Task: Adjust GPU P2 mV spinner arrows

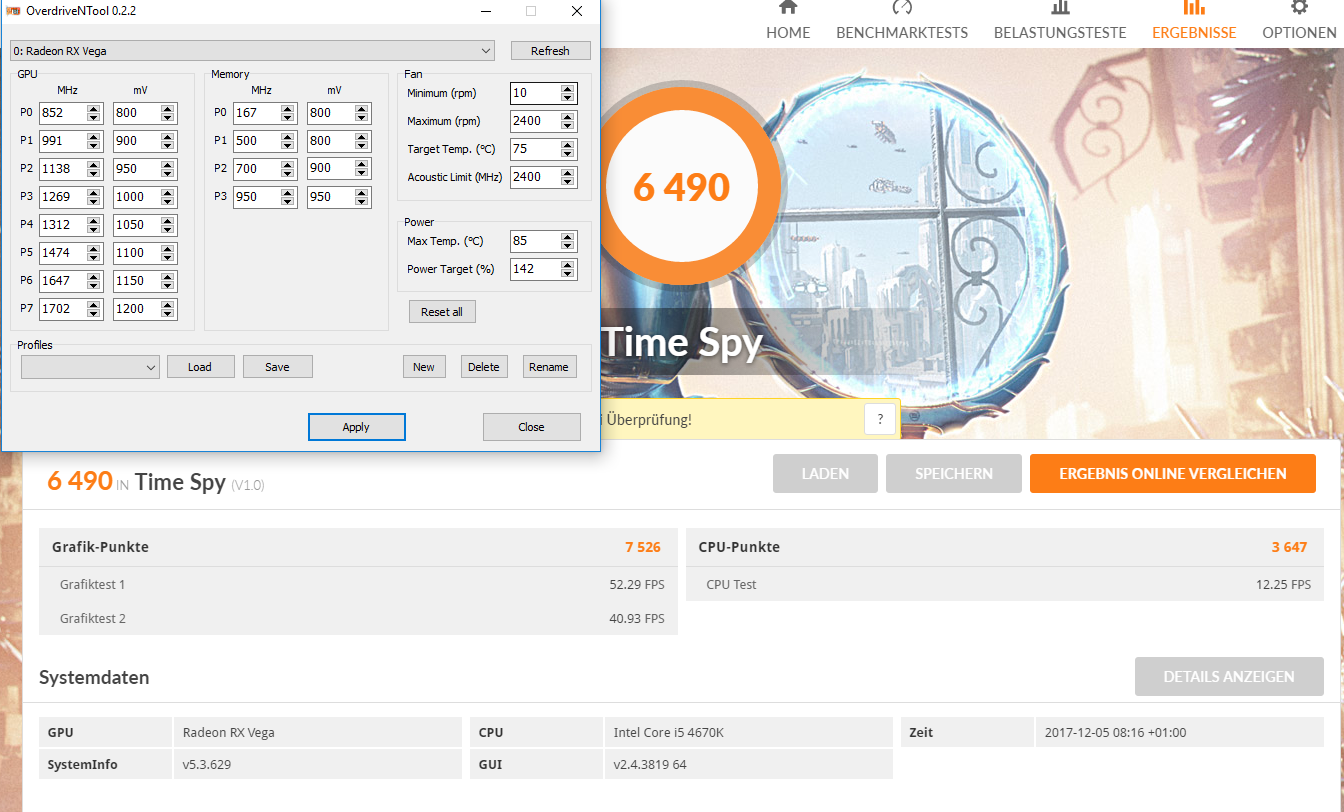Action: pos(168,169)
